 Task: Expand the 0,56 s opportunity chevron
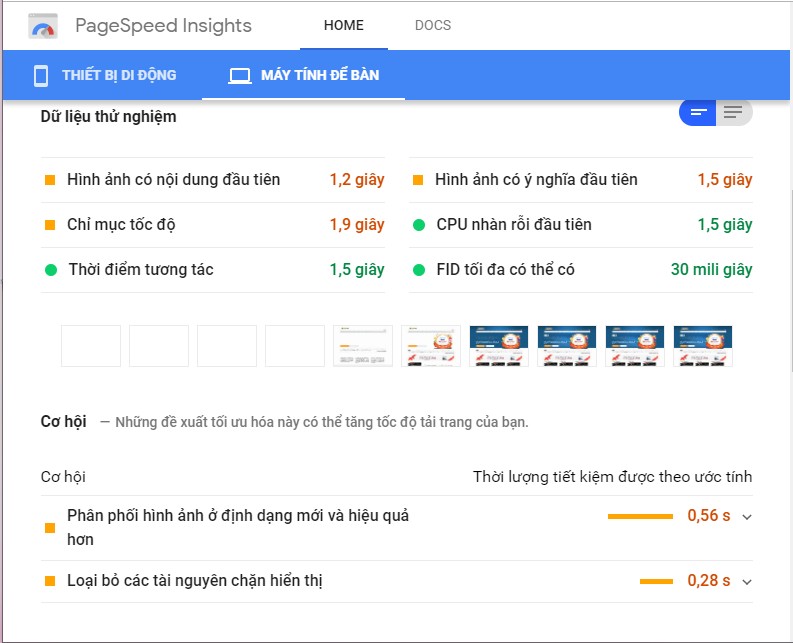tap(747, 517)
